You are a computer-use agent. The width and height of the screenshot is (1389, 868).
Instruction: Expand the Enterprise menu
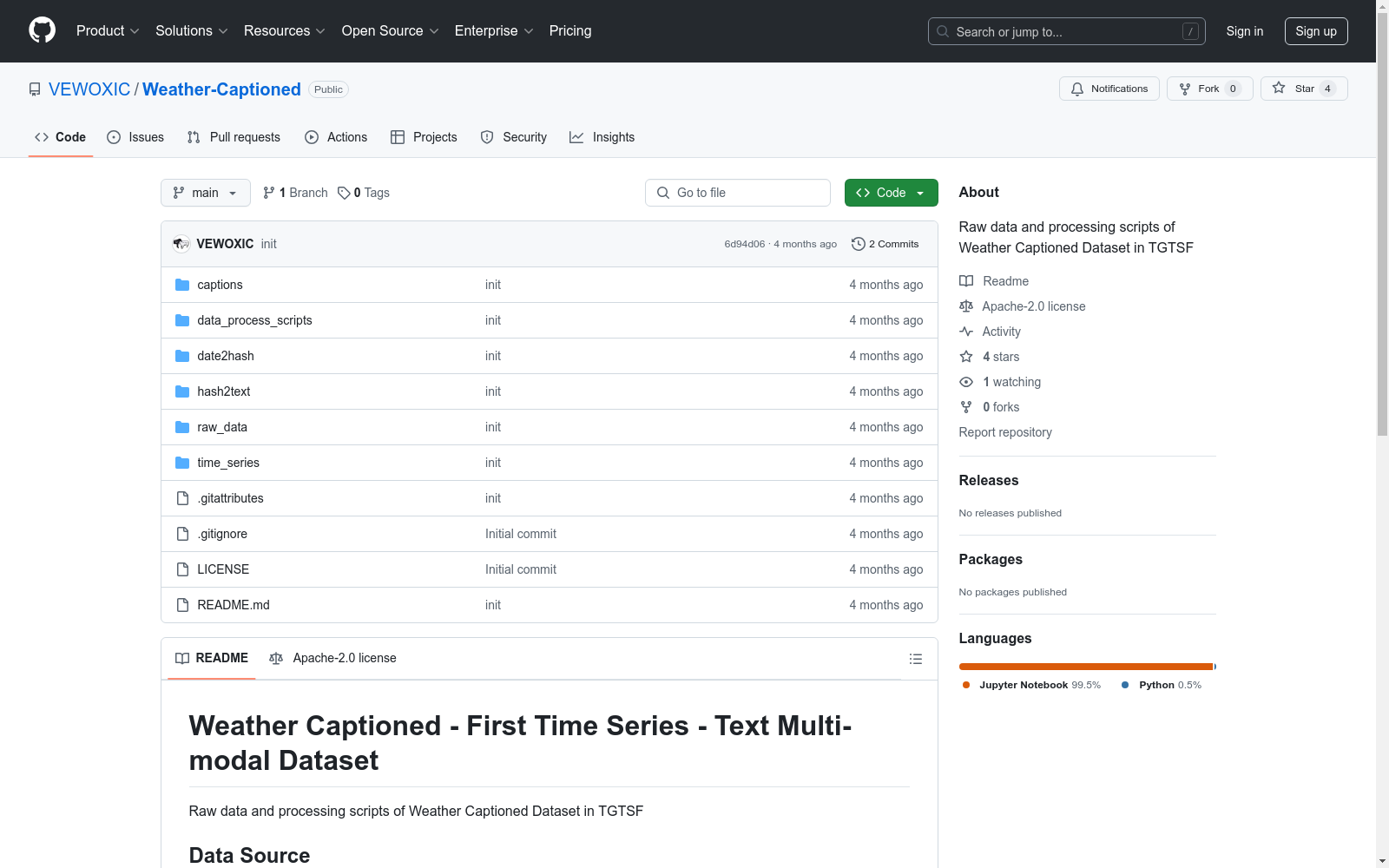point(494,30)
